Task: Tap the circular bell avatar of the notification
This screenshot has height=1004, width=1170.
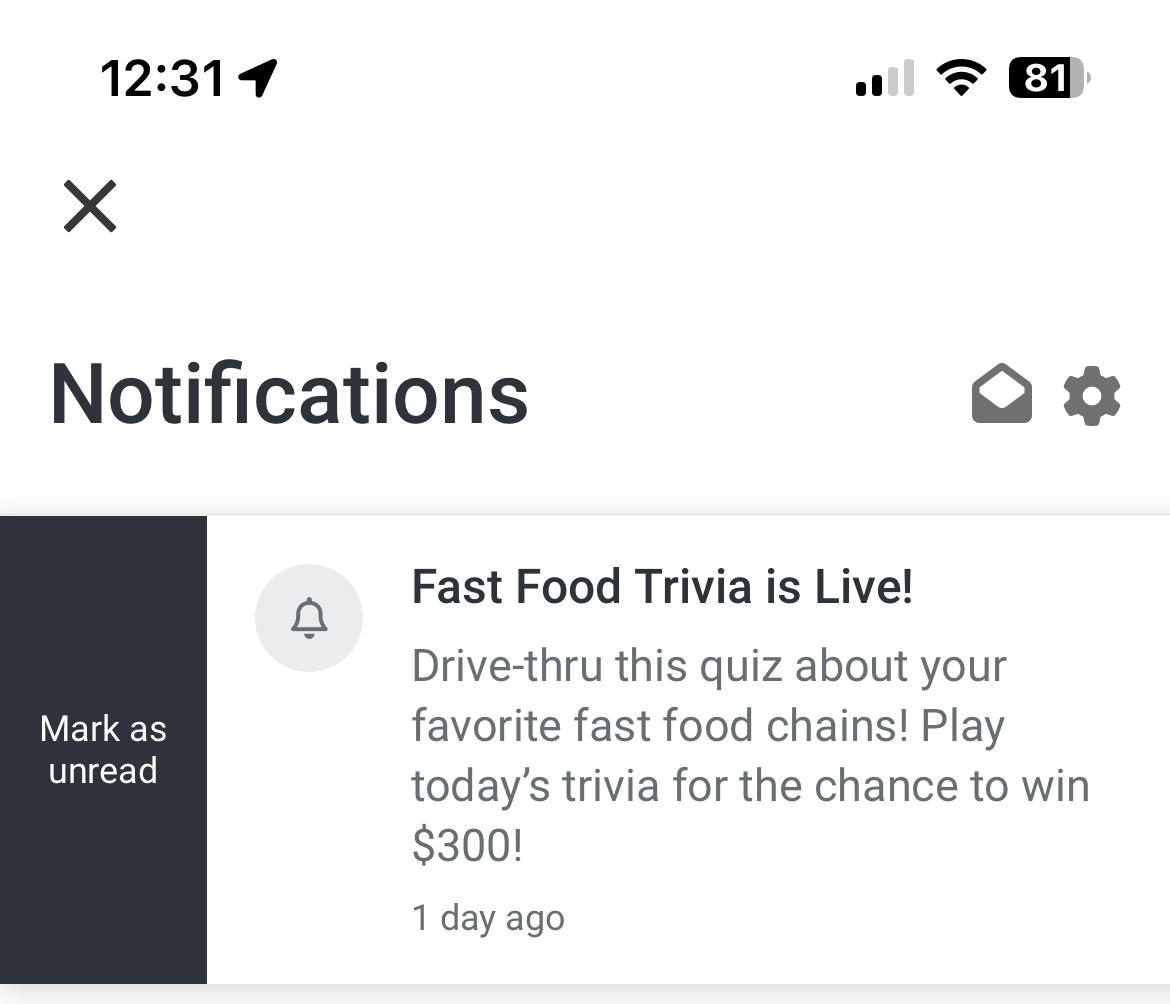Action: pyautogui.click(x=309, y=618)
